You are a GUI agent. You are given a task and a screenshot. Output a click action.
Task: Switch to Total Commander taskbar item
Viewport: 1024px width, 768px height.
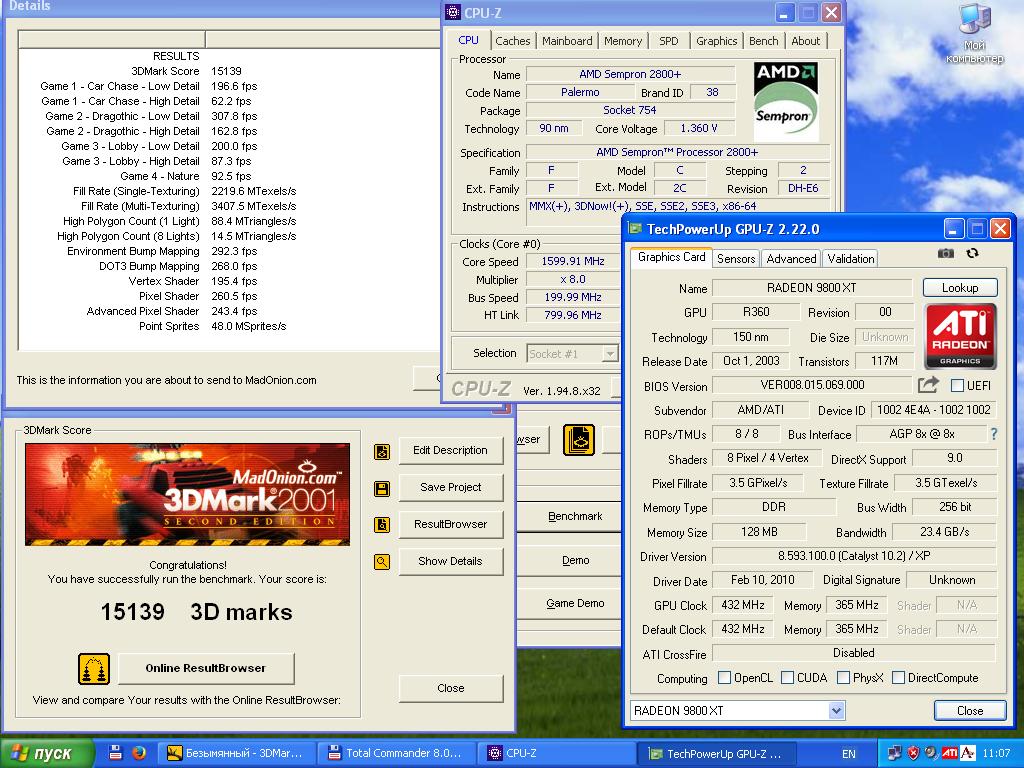pyautogui.click(x=396, y=753)
